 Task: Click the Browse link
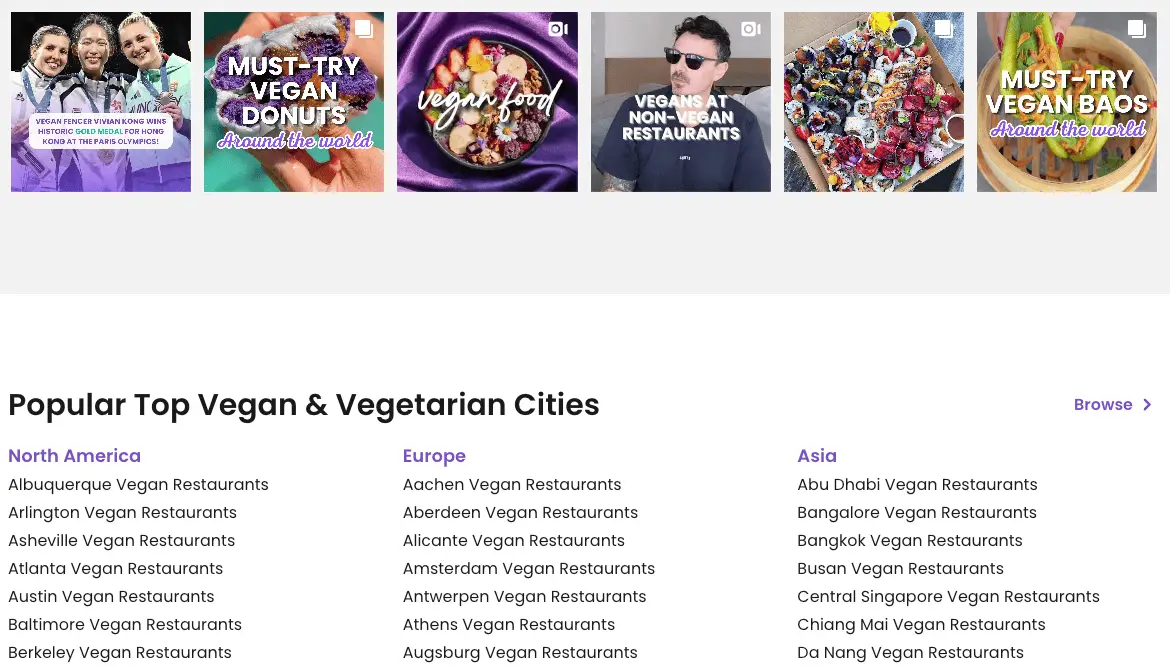(x=1103, y=405)
